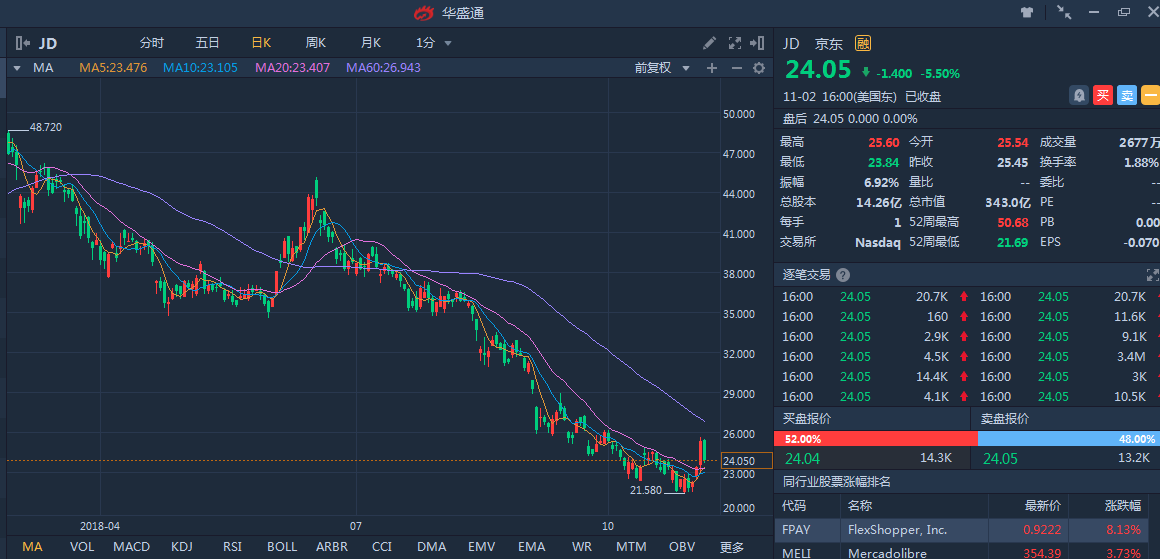This screenshot has height=559, width=1160.
Task: Click the 同行业股票涨幅排名 section title
Action: click(x=837, y=482)
